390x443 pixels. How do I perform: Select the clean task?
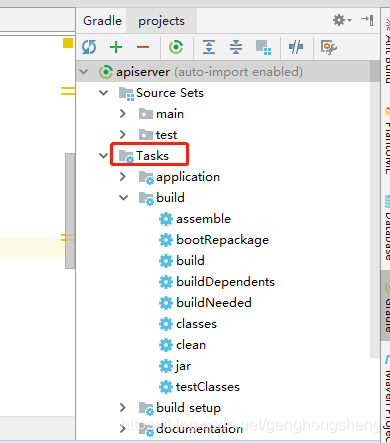tap(182, 345)
